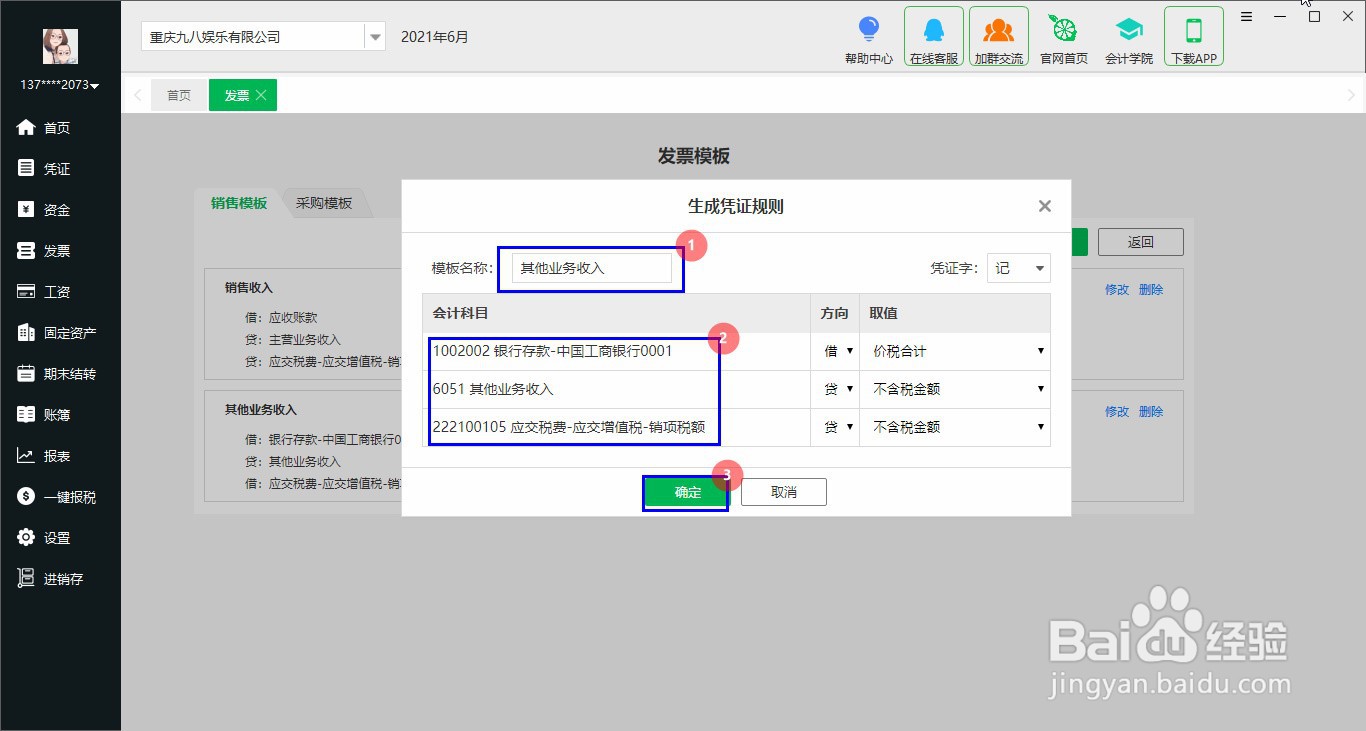Switch to the 采购模板 tab
The width and height of the screenshot is (1366, 731).
click(325, 202)
